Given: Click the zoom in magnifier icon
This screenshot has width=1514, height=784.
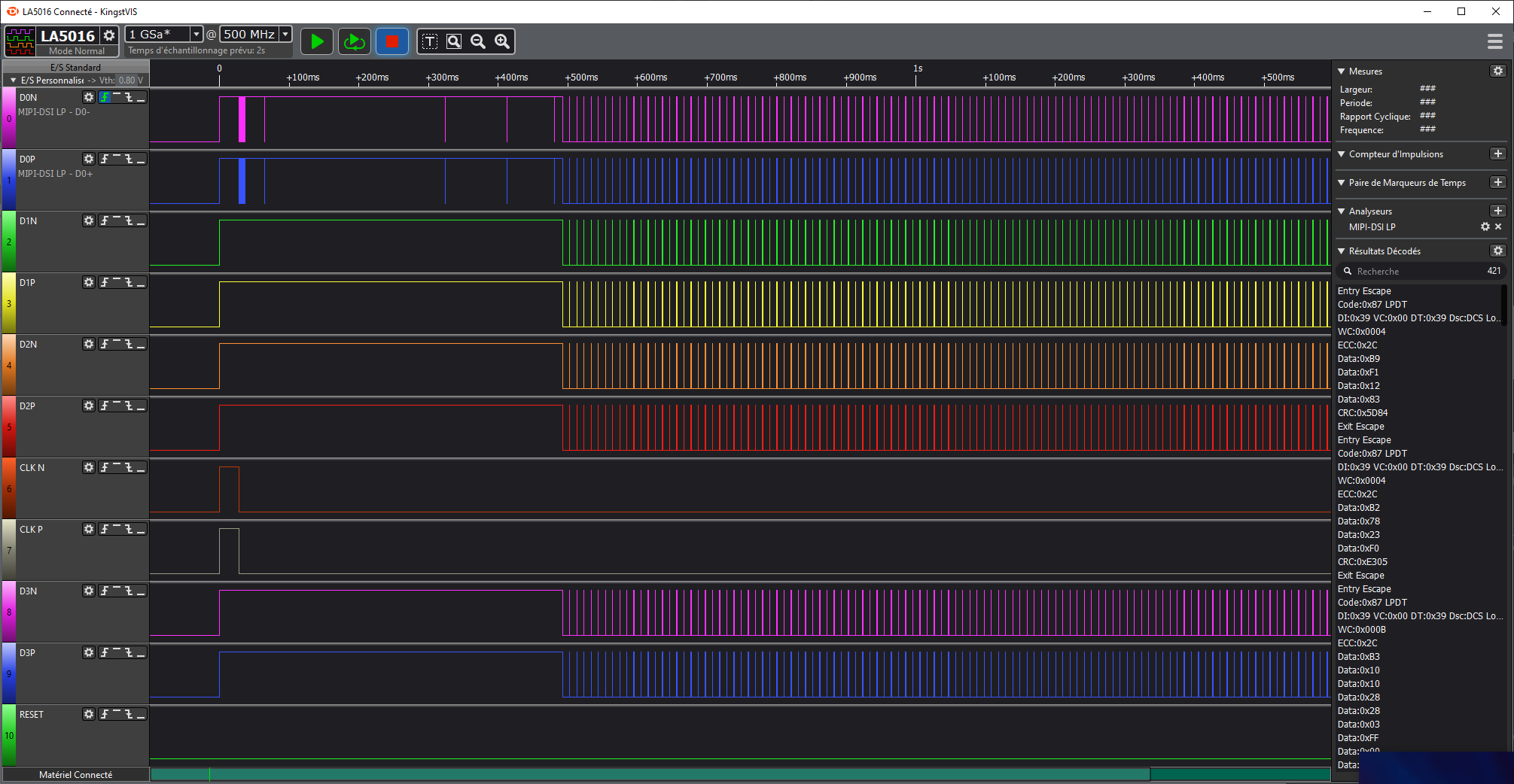Looking at the screenshot, I should point(502,41).
